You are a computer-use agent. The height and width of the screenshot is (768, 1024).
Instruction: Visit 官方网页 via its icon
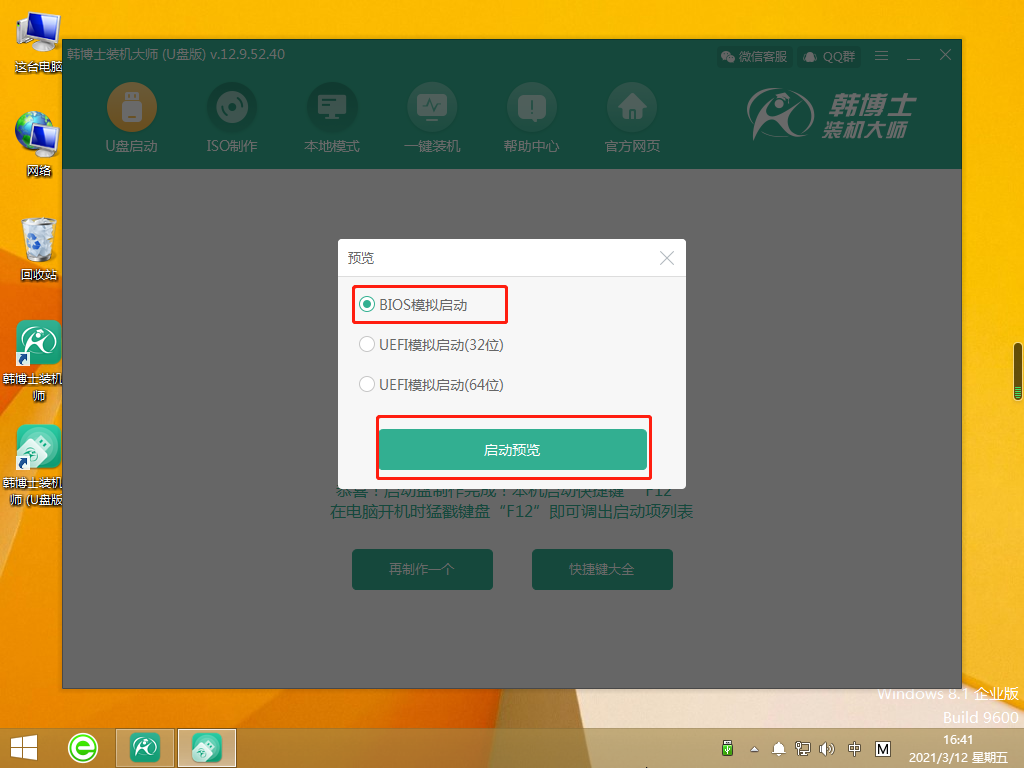click(x=631, y=108)
